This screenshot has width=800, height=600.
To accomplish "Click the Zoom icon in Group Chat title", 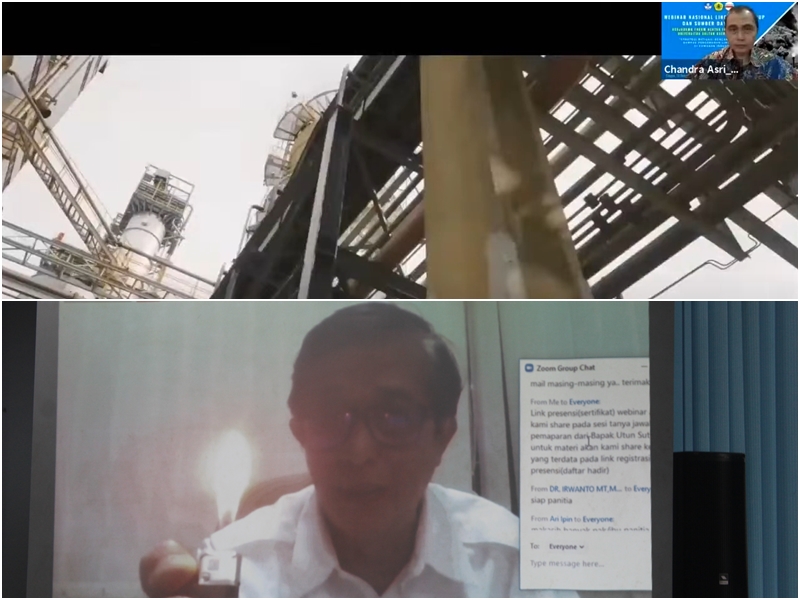I will tap(529, 368).
